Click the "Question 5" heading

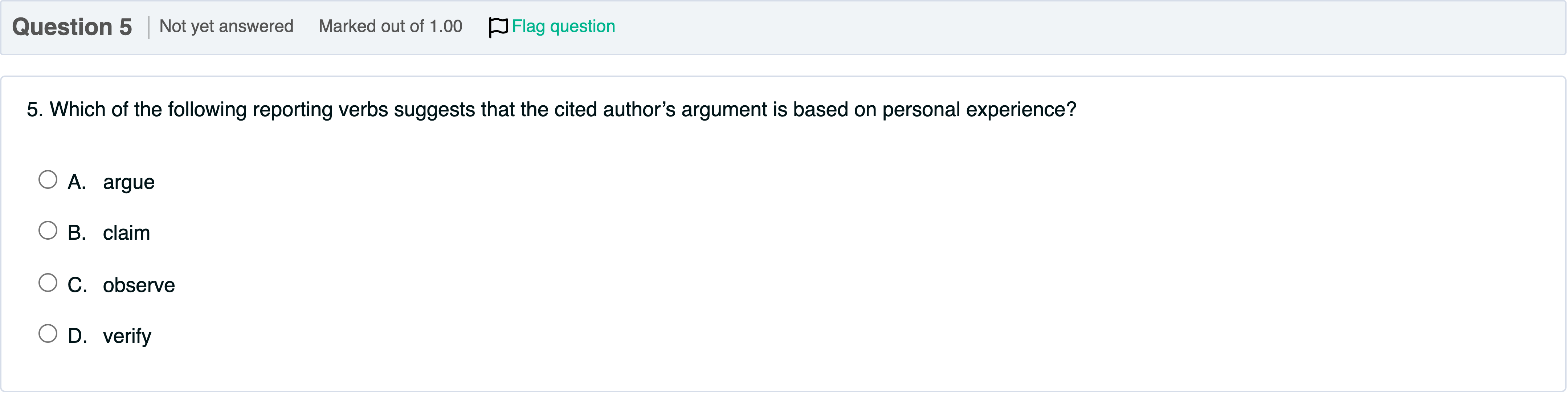(72, 27)
